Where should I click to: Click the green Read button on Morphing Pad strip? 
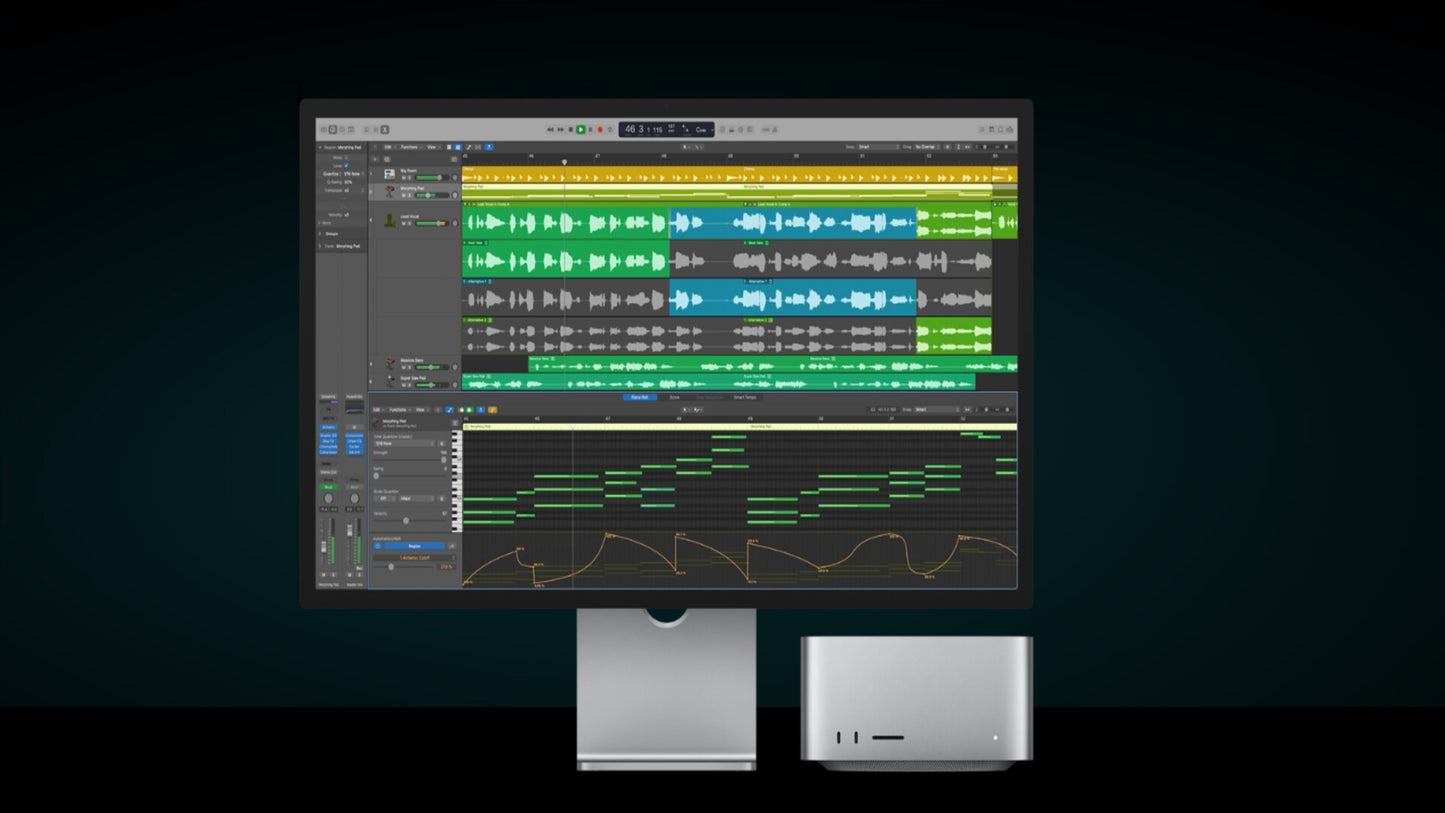pos(328,487)
